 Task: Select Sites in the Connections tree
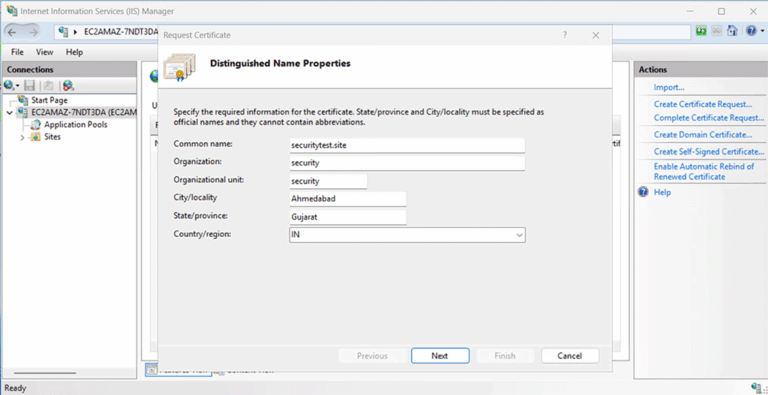(x=52, y=137)
